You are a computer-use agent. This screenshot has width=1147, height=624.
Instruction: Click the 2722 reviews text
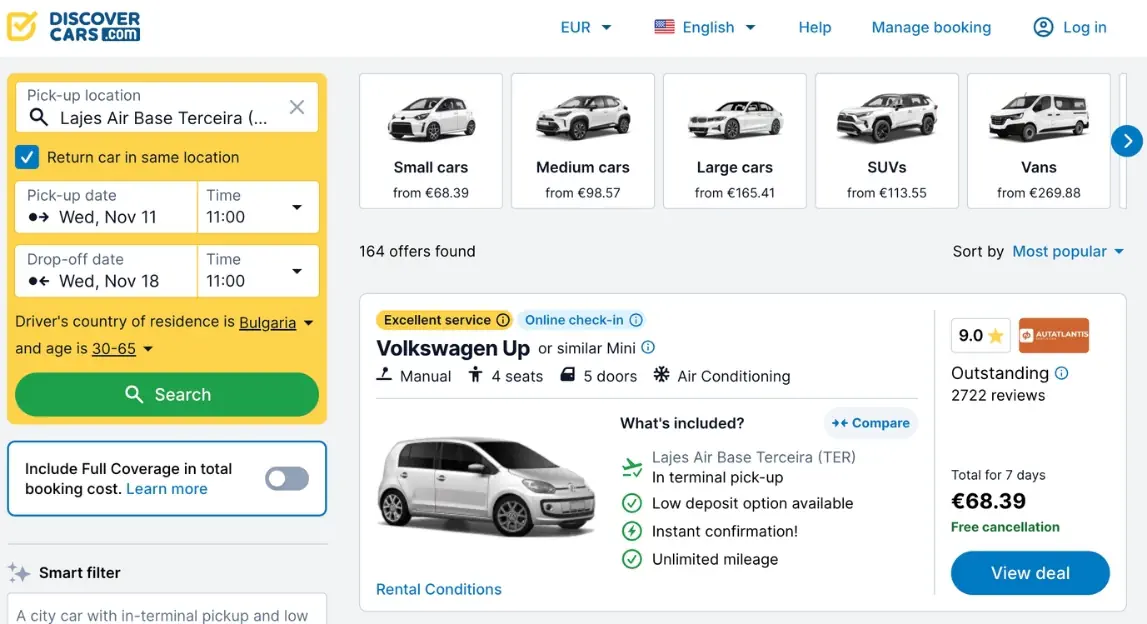pos(998,395)
